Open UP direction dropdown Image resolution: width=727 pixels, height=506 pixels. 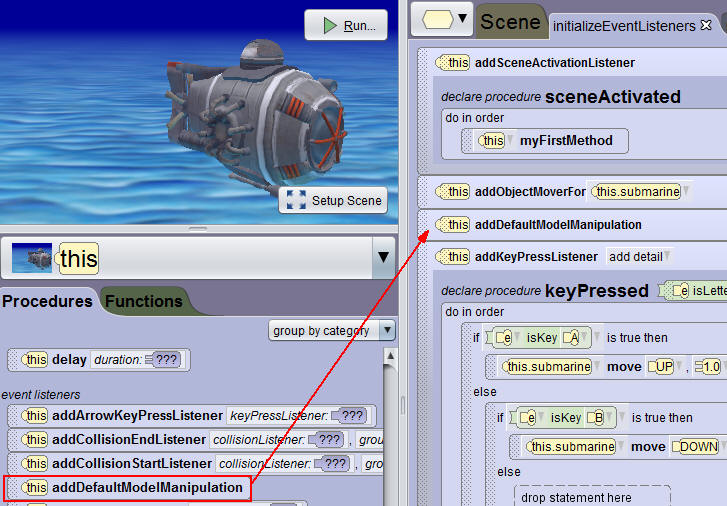pyautogui.click(x=679, y=366)
